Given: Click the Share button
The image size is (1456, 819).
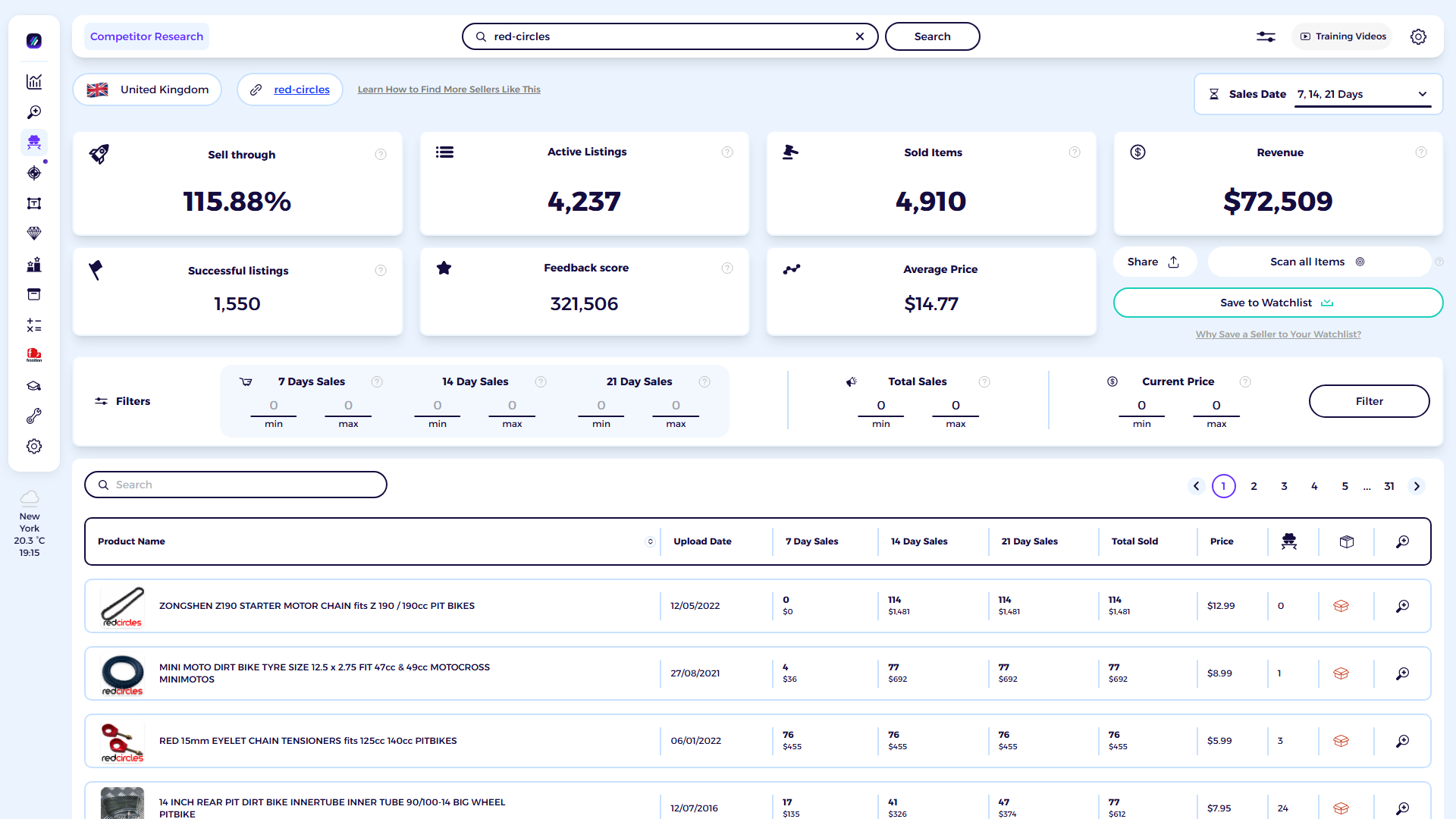Looking at the screenshot, I should click(1154, 262).
